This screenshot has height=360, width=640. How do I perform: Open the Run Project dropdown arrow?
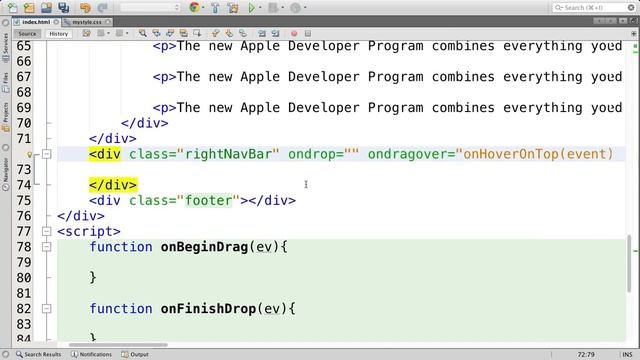260,7
